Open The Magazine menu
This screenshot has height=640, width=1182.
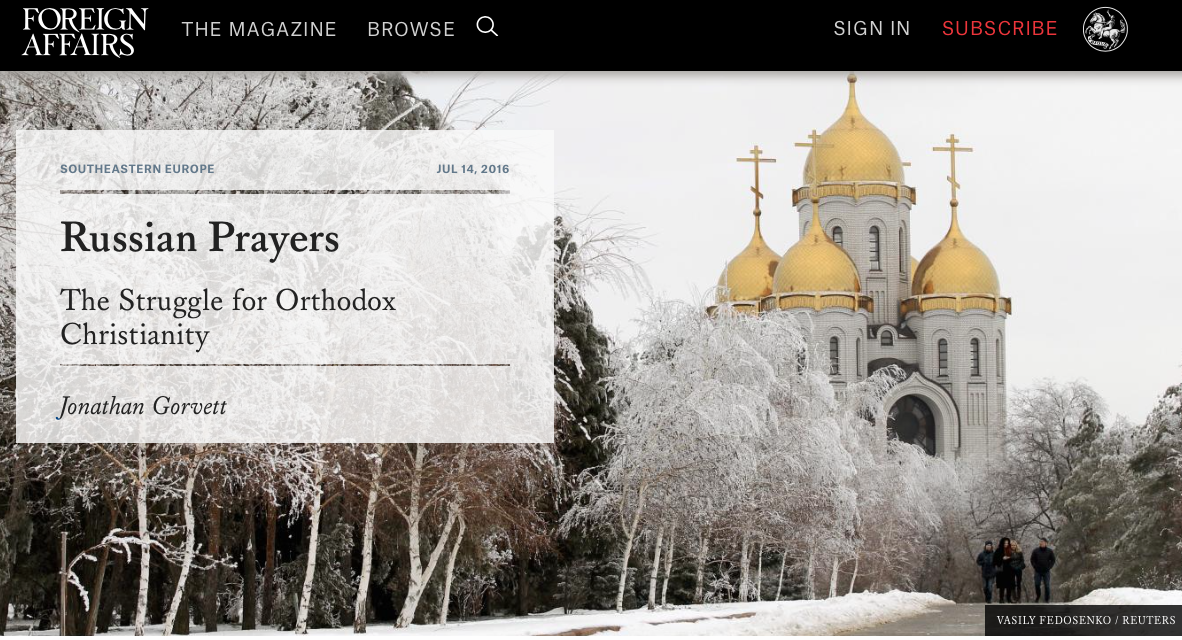click(259, 29)
